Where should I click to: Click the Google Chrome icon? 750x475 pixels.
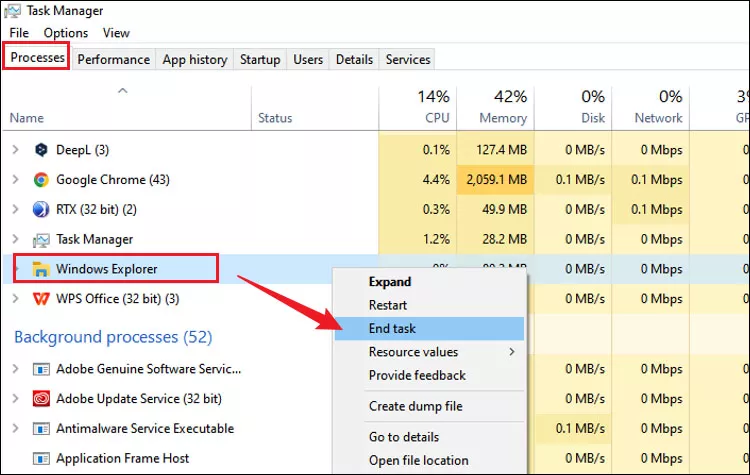[x=41, y=180]
